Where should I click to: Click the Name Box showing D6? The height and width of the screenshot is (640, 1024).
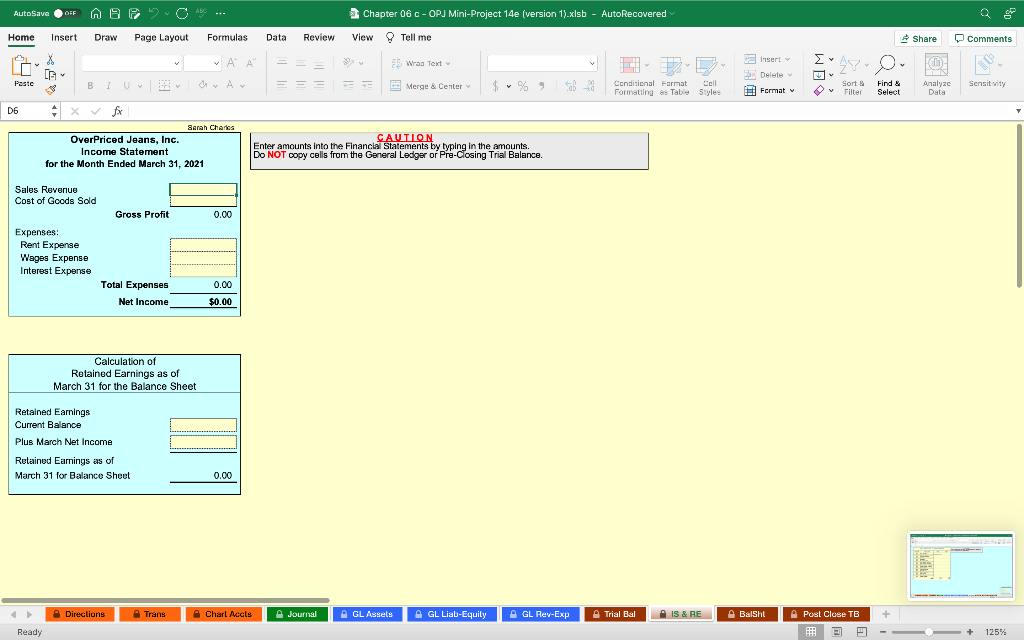coord(26,111)
